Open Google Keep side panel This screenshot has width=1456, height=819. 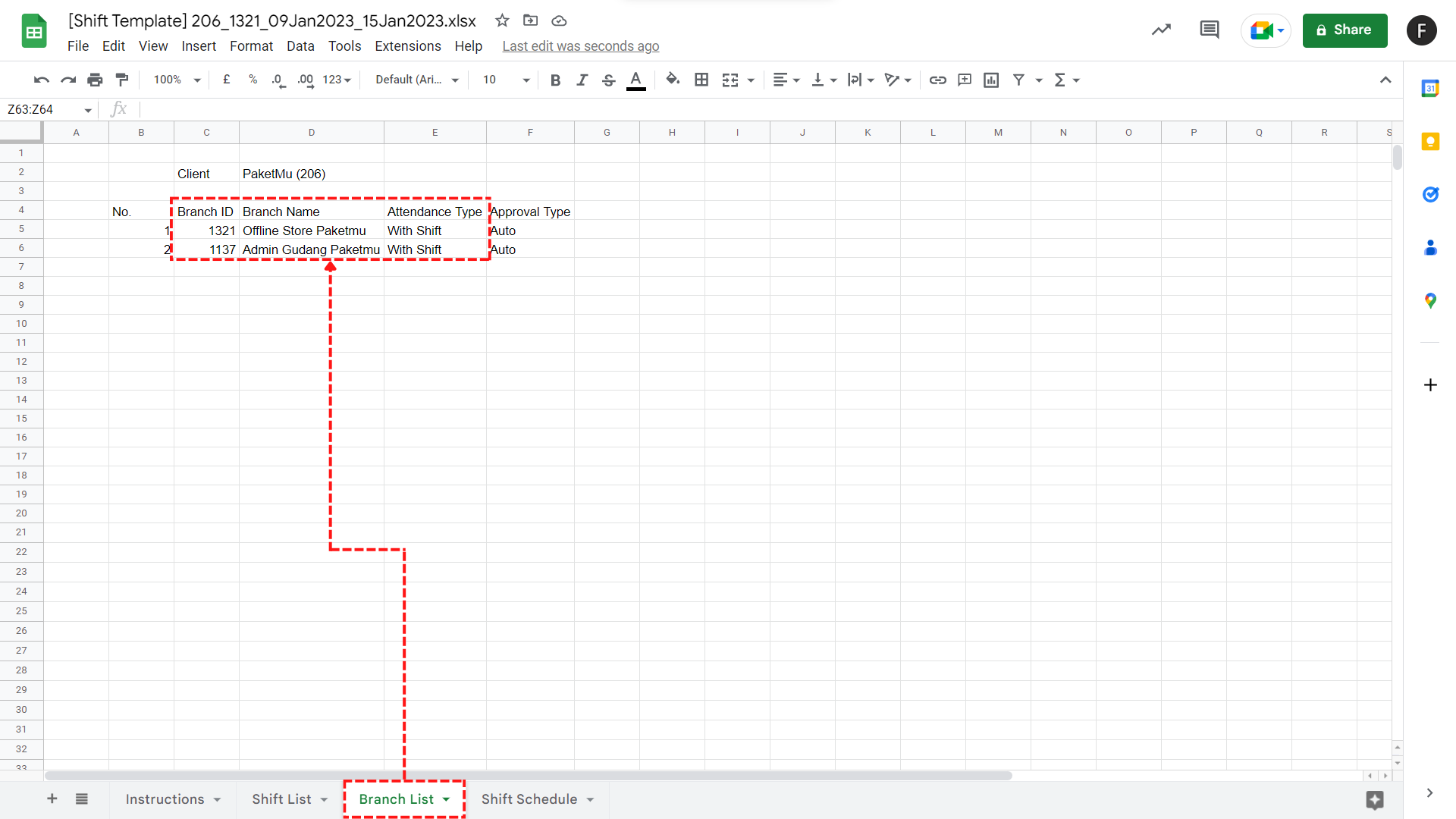(1430, 142)
